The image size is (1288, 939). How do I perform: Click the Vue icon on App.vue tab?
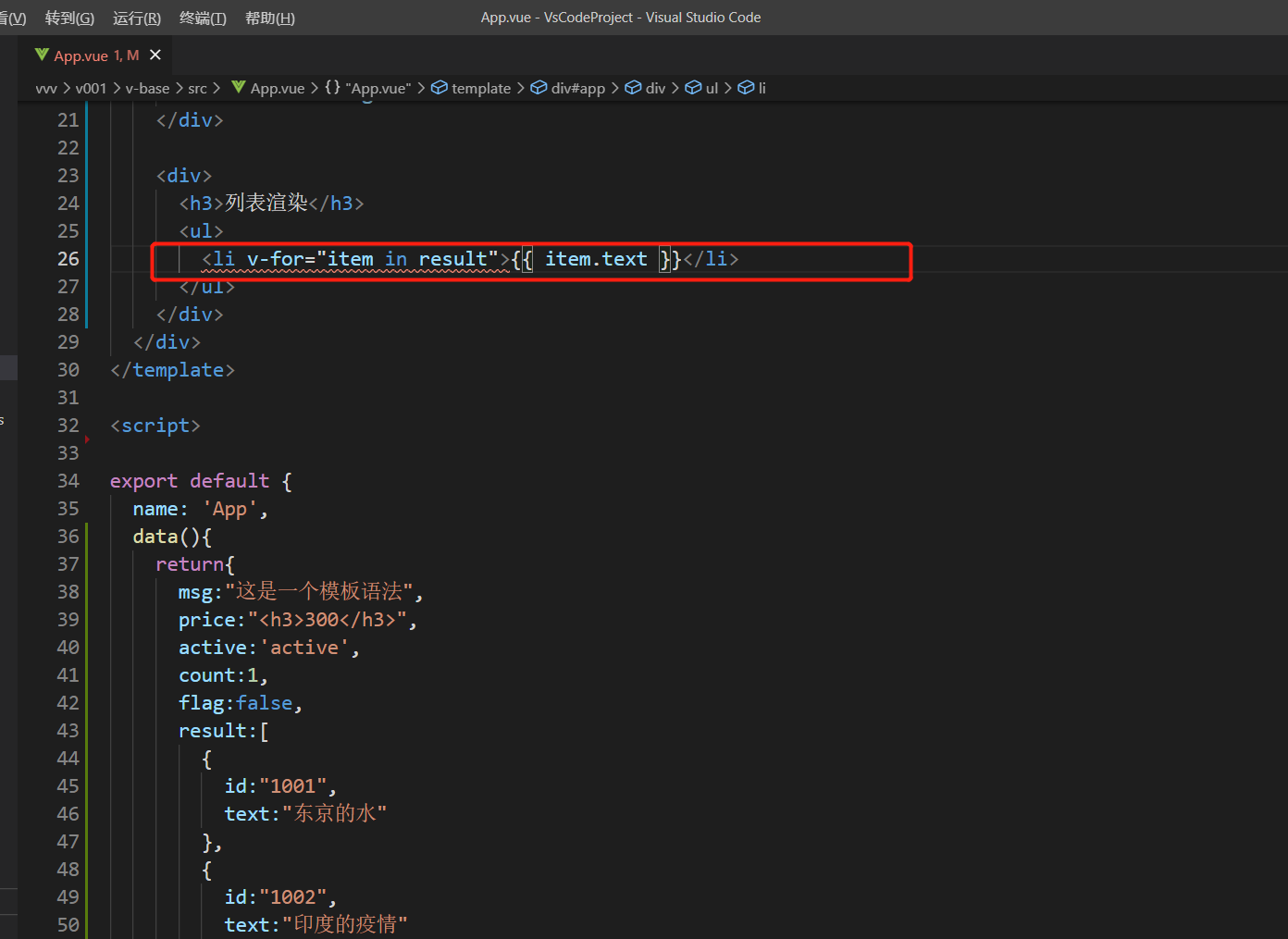[x=42, y=56]
